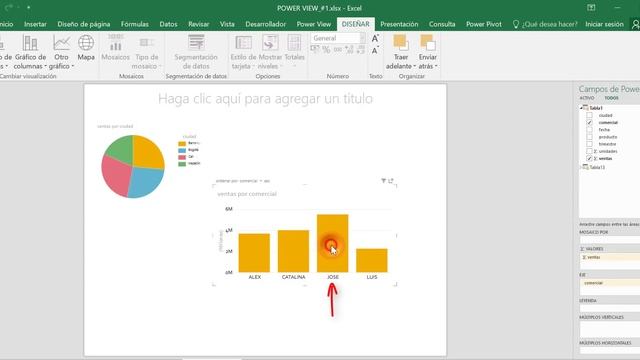The image size is (640, 360).
Task: Open the Otro gráfico chart menu
Action: click(x=61, y=52)
